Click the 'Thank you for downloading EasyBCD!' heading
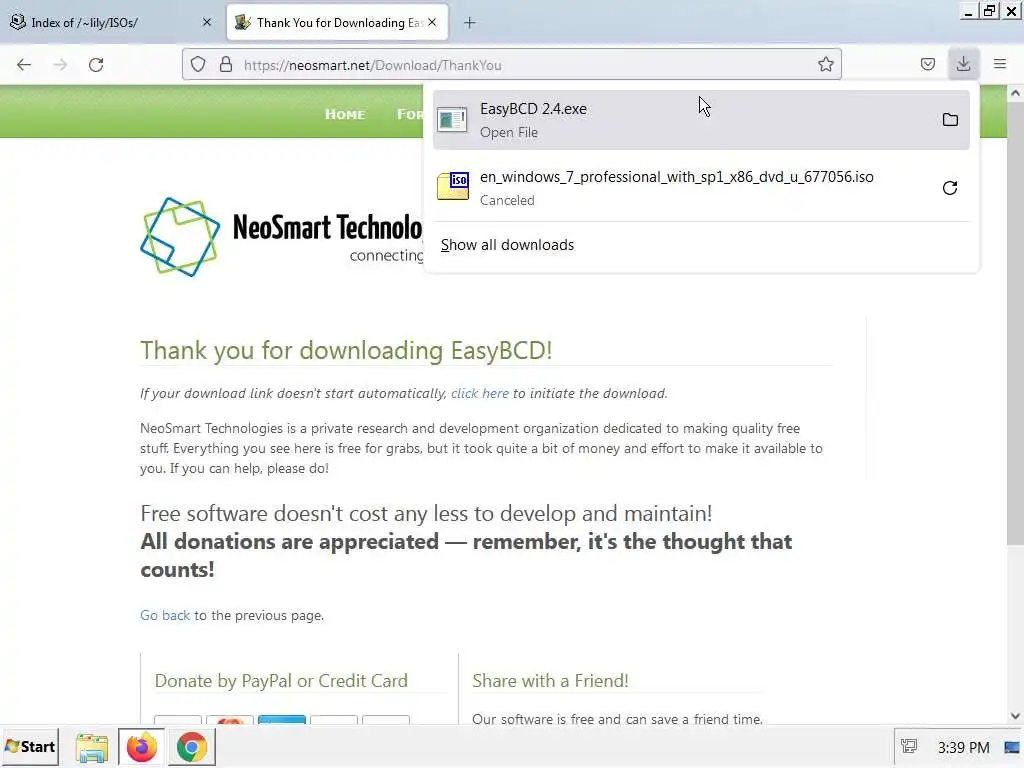Viewport: 1024px width, 768px height. 346,351
